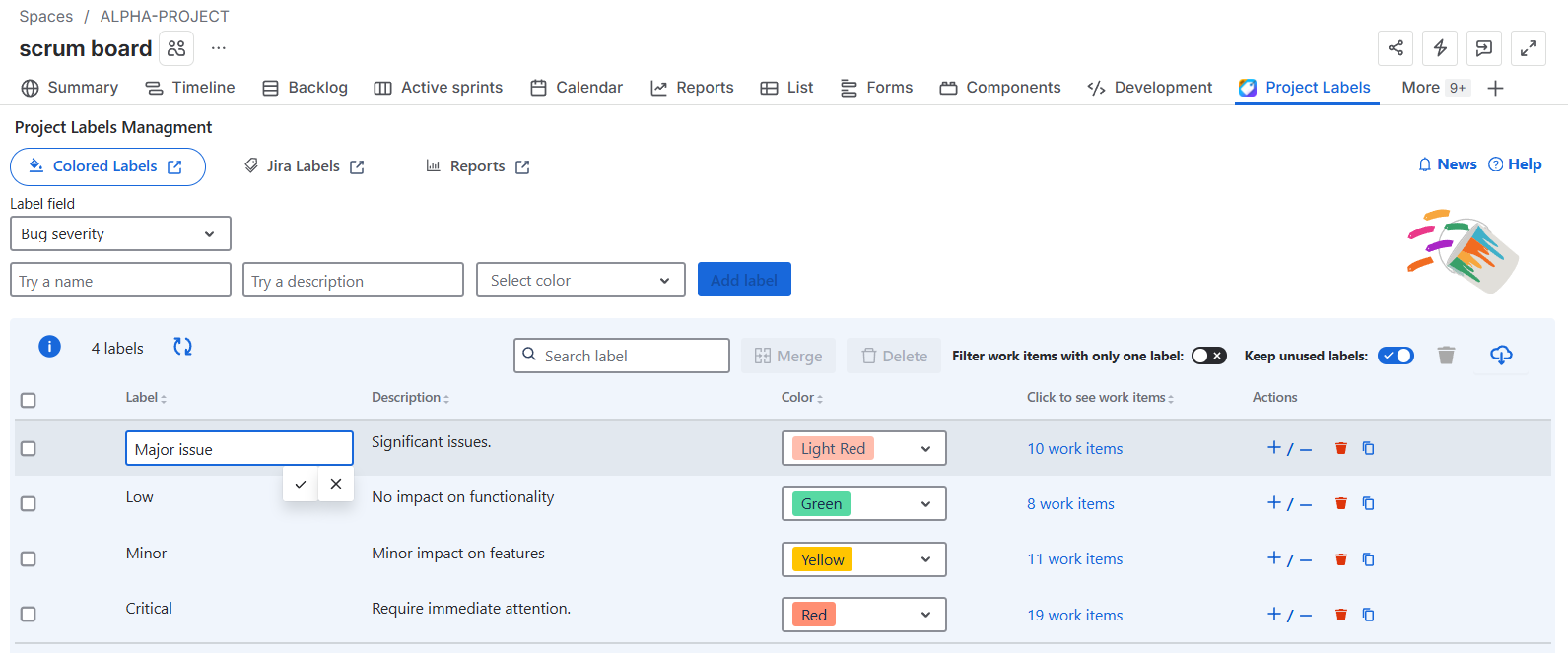
Task: Click the refresh labels icon
Action: (x=182, y=347)
